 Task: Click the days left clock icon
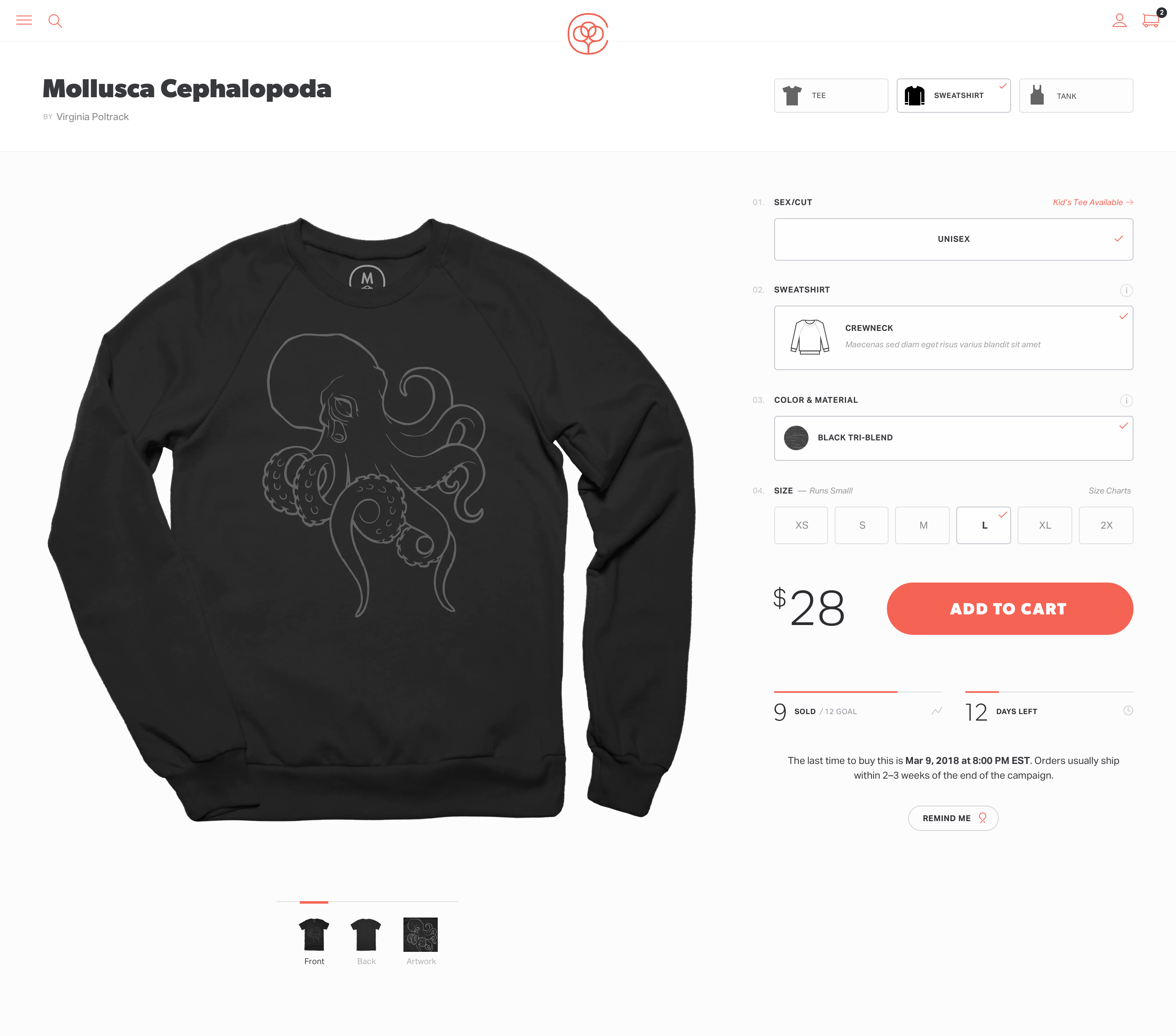[1128, 710]
